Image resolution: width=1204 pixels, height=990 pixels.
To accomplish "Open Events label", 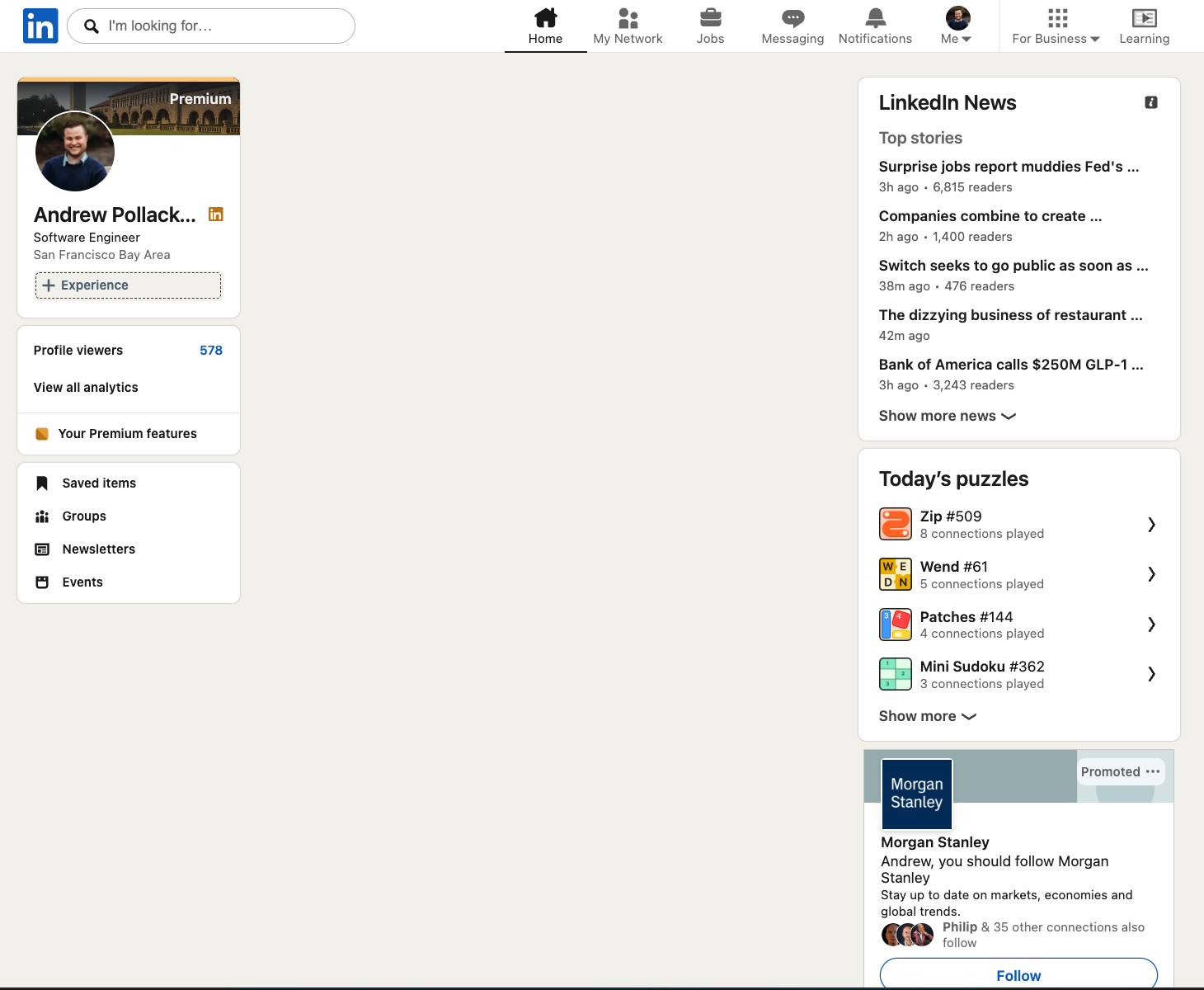I will coord(82,582).
